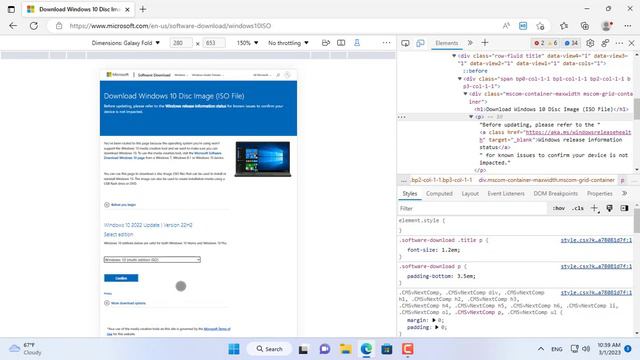Click the address bar URL

(x=170, y=26)
